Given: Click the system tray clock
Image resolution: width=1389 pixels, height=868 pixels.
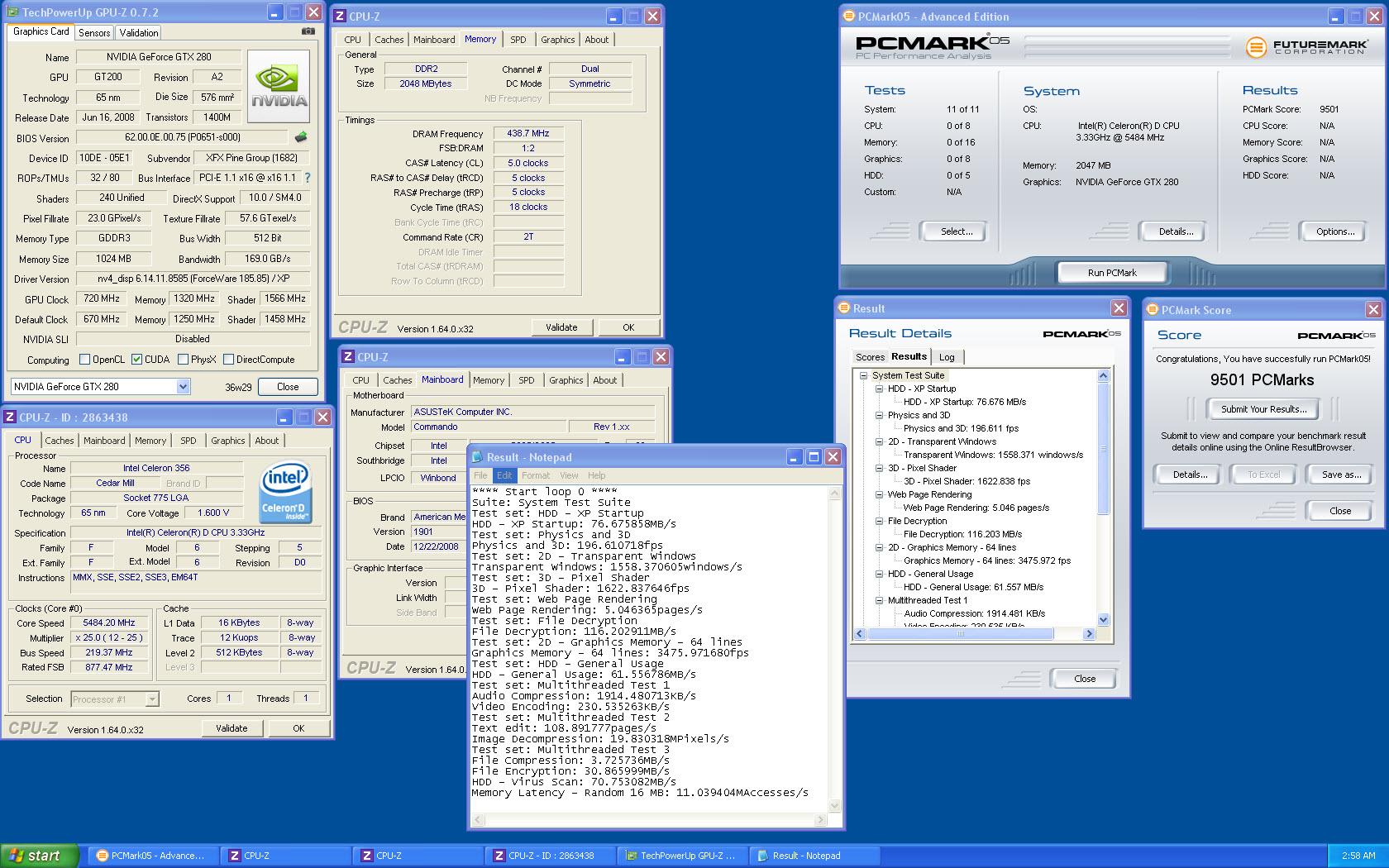Looking at the screenshot, I should tap(1358, 856).
